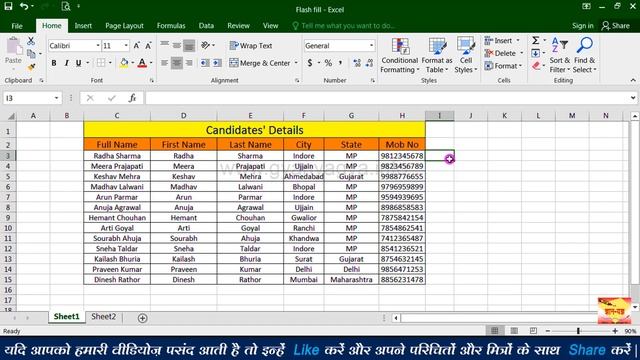Add a new sheet with plus icon

[142, 318]
